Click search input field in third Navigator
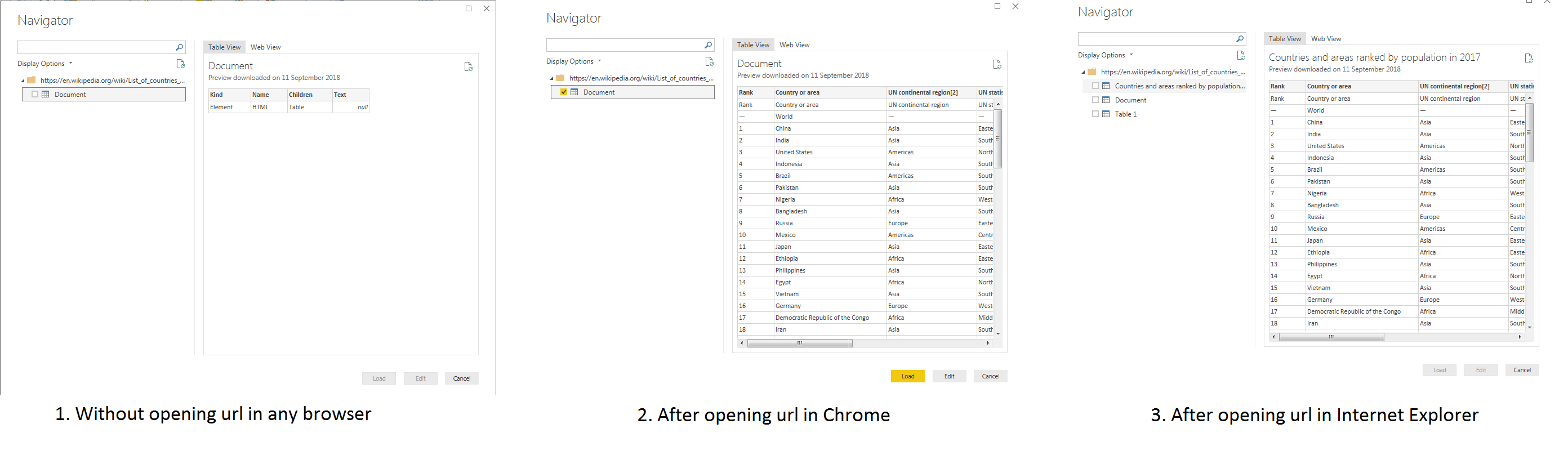The height and width of the screenshot is (464, 1568). 1156,39
